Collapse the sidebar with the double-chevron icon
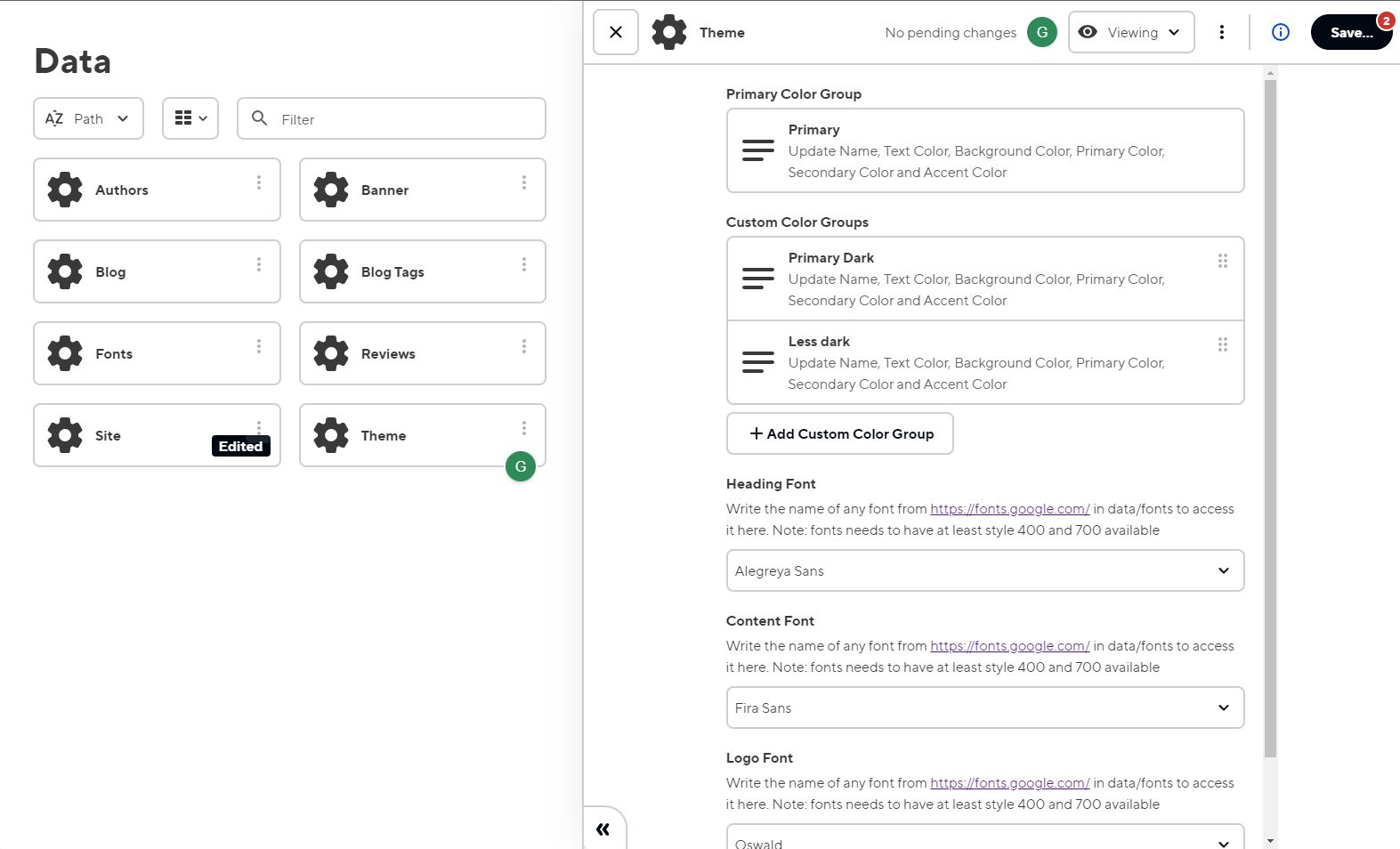Screen dimensions: 1400x849 (x=603, y=829)
